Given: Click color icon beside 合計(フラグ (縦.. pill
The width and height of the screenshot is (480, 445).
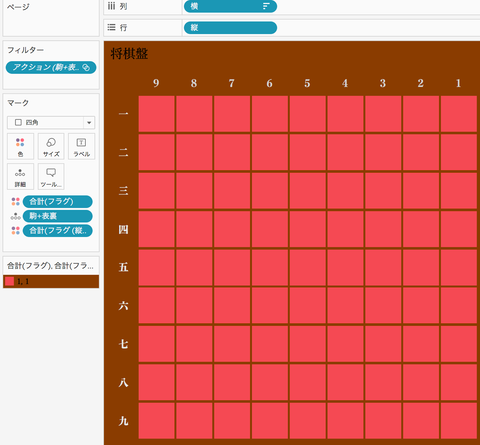Looking at the screenshot, I should click(x=16, y=230).
